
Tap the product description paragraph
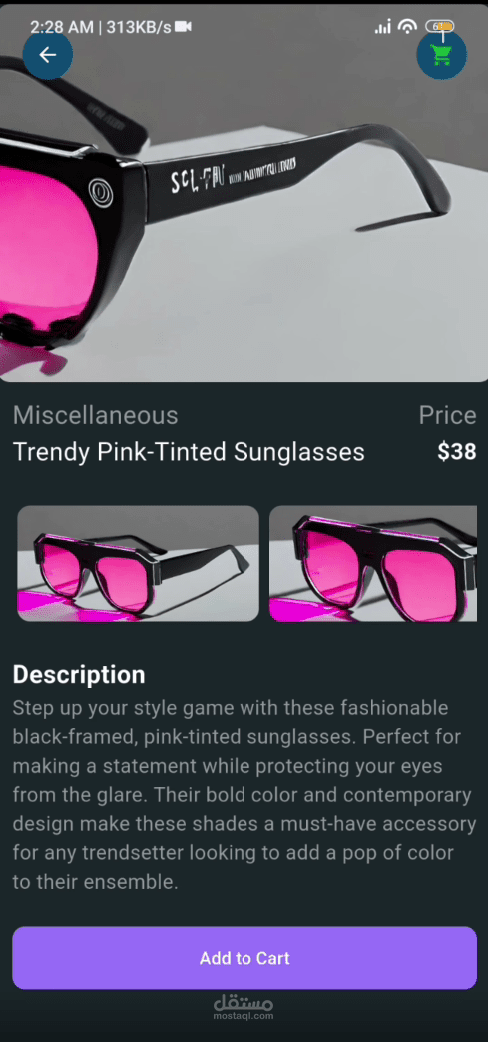pyautogui.click(x=245, y=795)
